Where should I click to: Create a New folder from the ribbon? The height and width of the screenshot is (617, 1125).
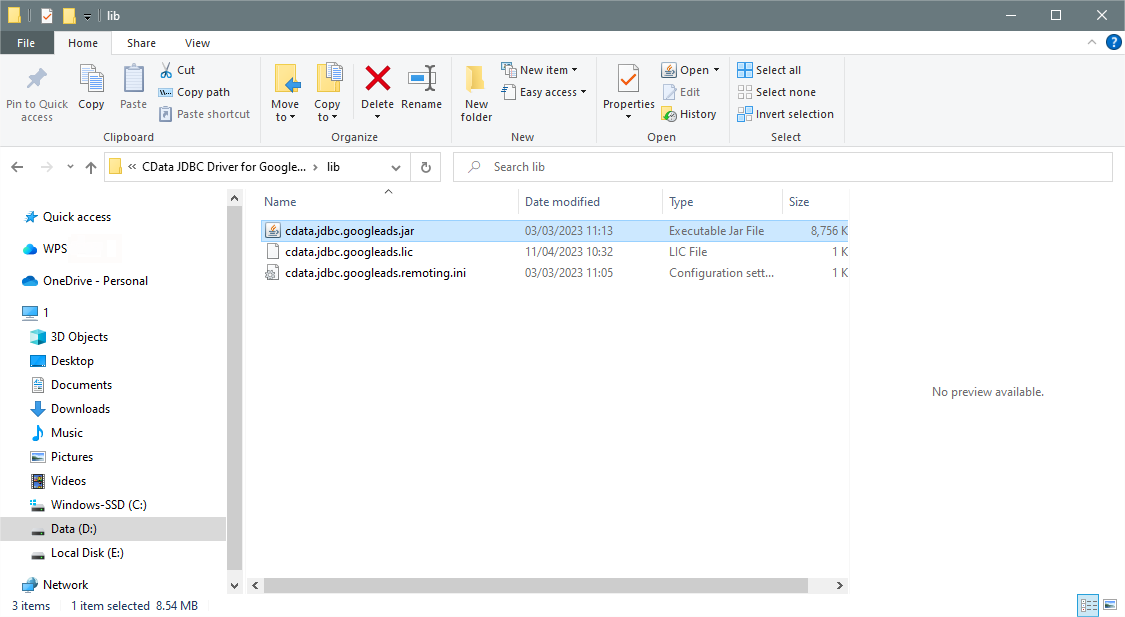tap(475, 90)
